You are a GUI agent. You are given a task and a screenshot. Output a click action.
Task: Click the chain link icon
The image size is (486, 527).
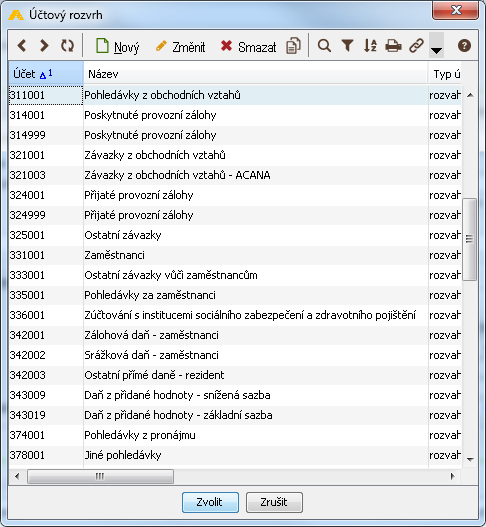pos(416,45)
